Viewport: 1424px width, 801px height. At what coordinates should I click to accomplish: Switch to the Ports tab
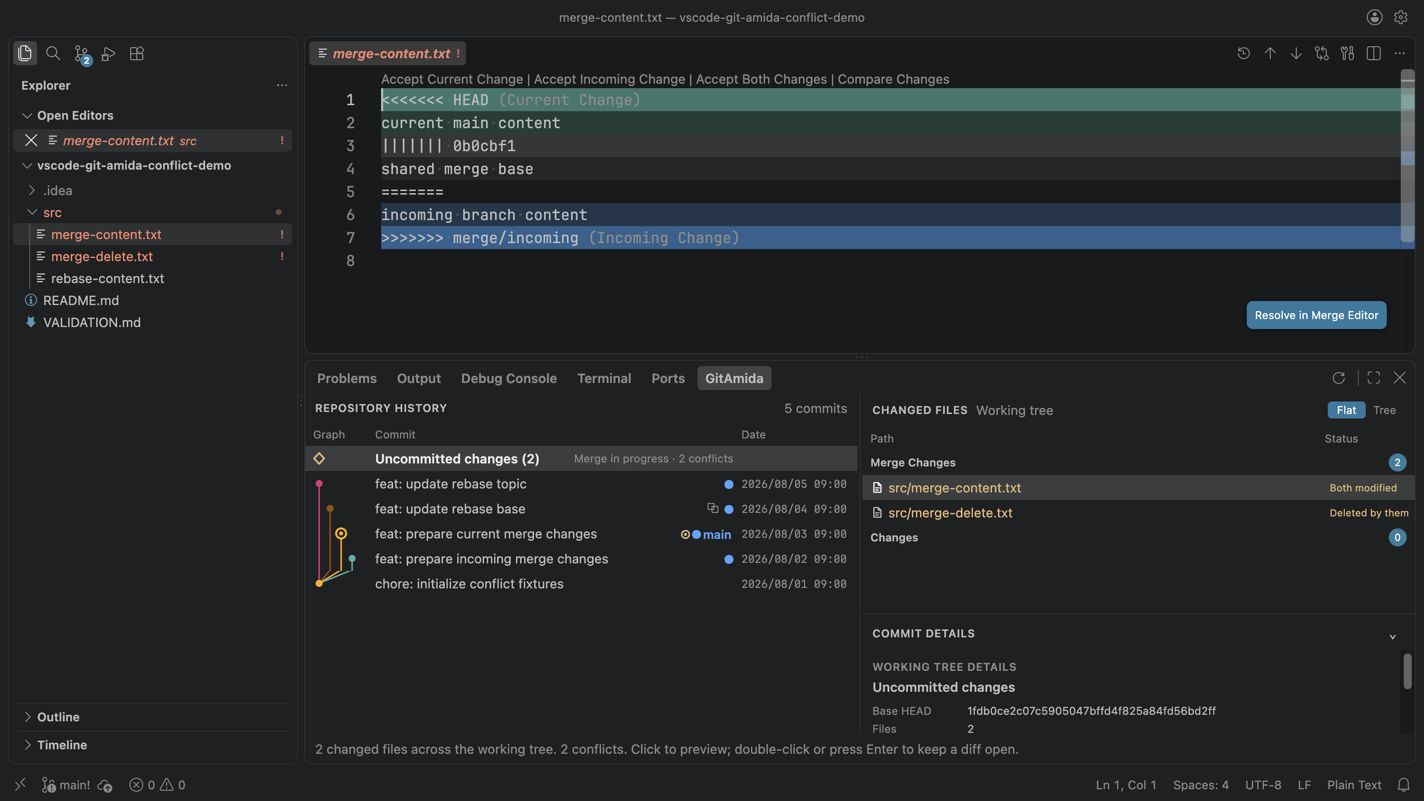point(668,378)
